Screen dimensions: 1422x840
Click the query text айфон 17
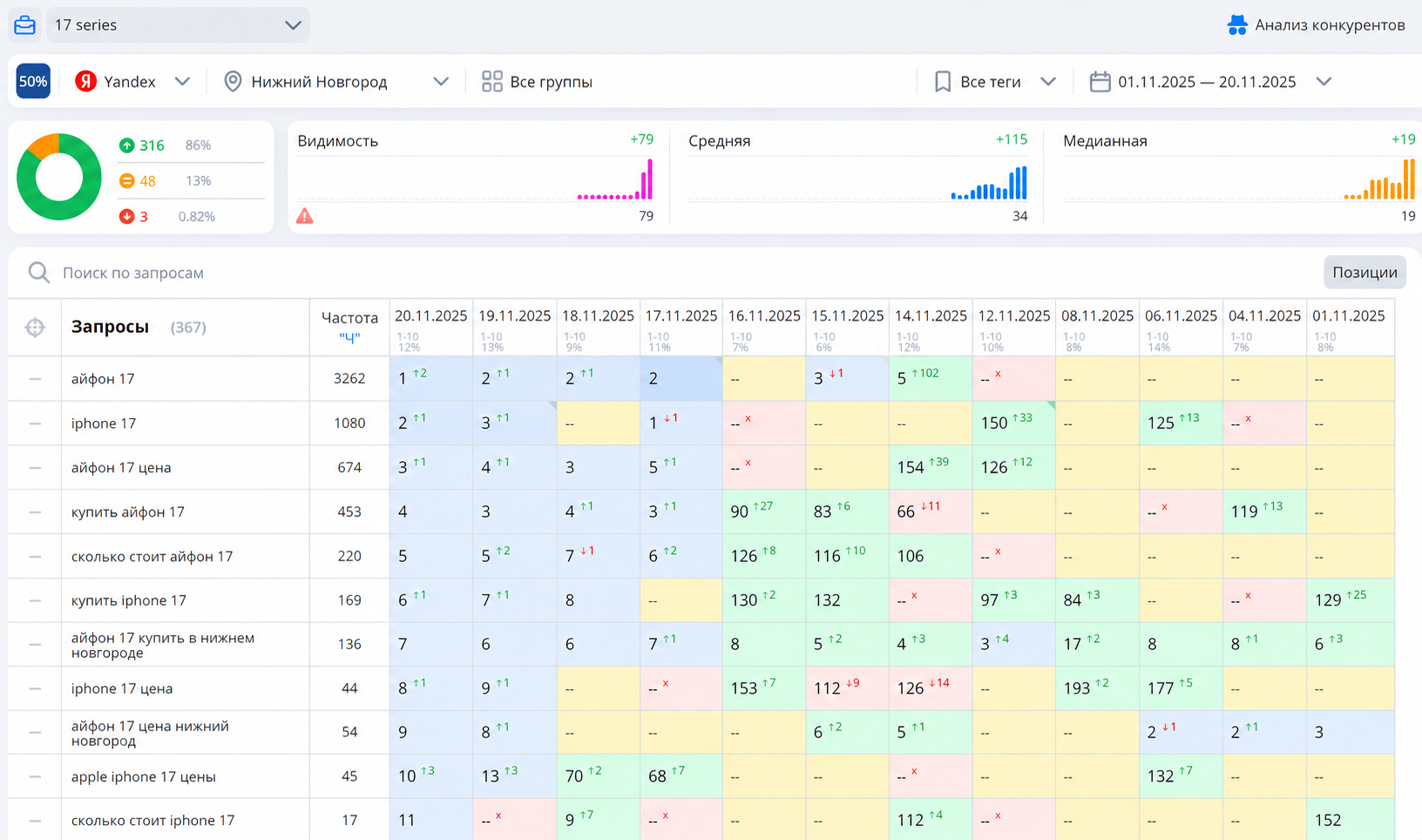click(103, 379)
